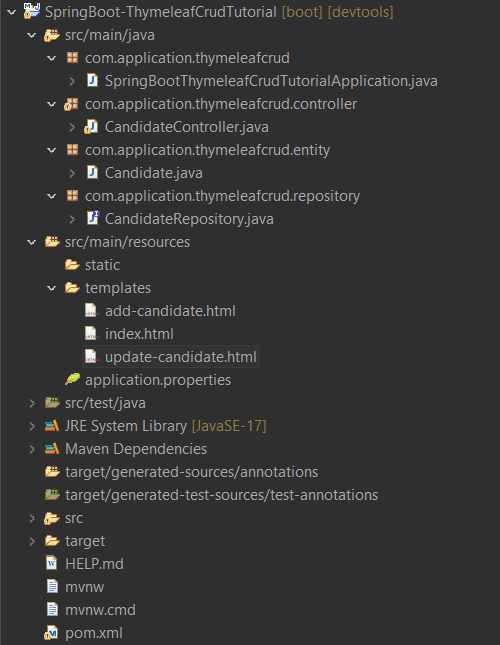Click the templates folder icon

[x=72, y=288]
